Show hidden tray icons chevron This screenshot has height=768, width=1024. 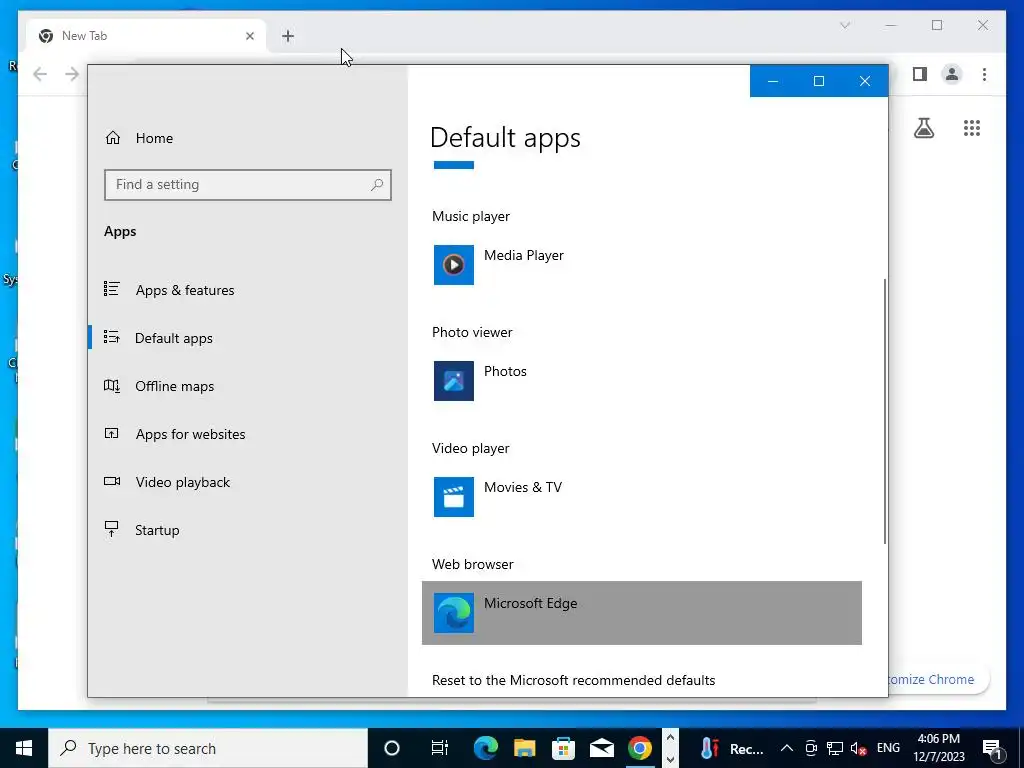click(x=787, y=748)
